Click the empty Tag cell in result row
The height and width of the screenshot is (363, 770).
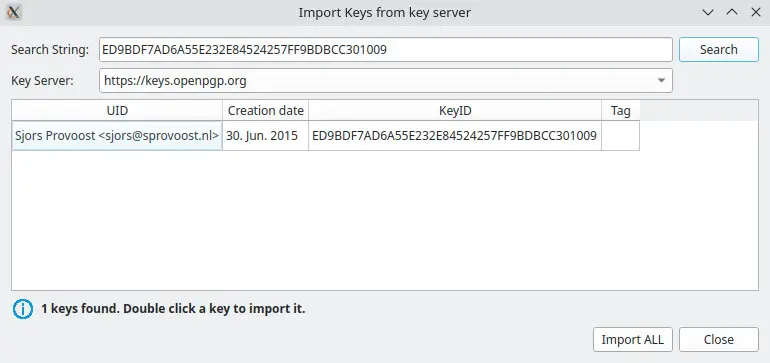[x=620, y=136]
